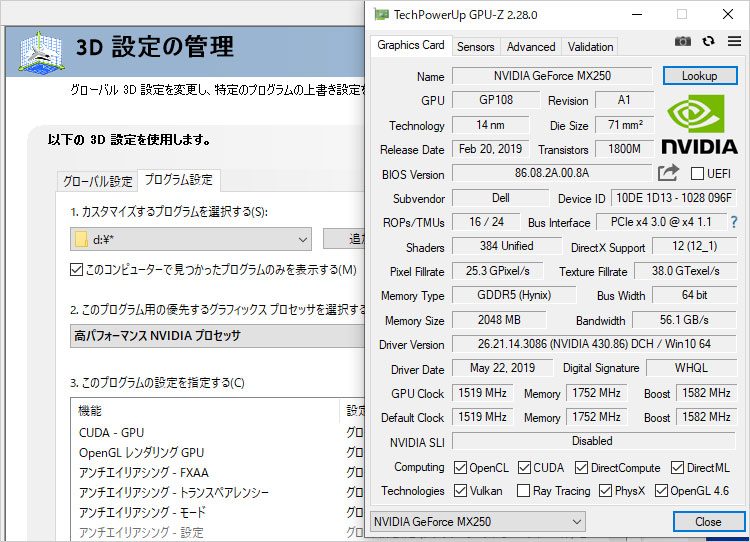Click the NVIDIA SLI Disabled field

point(593,441)
